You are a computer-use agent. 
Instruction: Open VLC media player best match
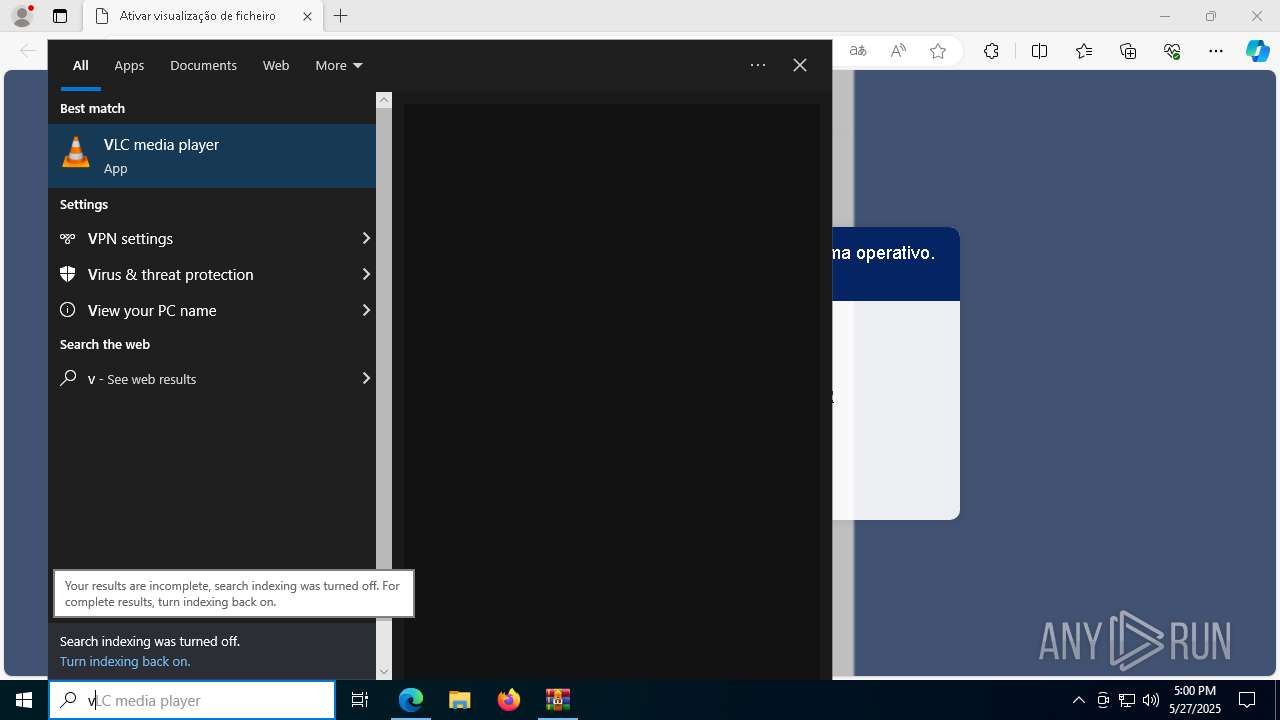(212, 156)
